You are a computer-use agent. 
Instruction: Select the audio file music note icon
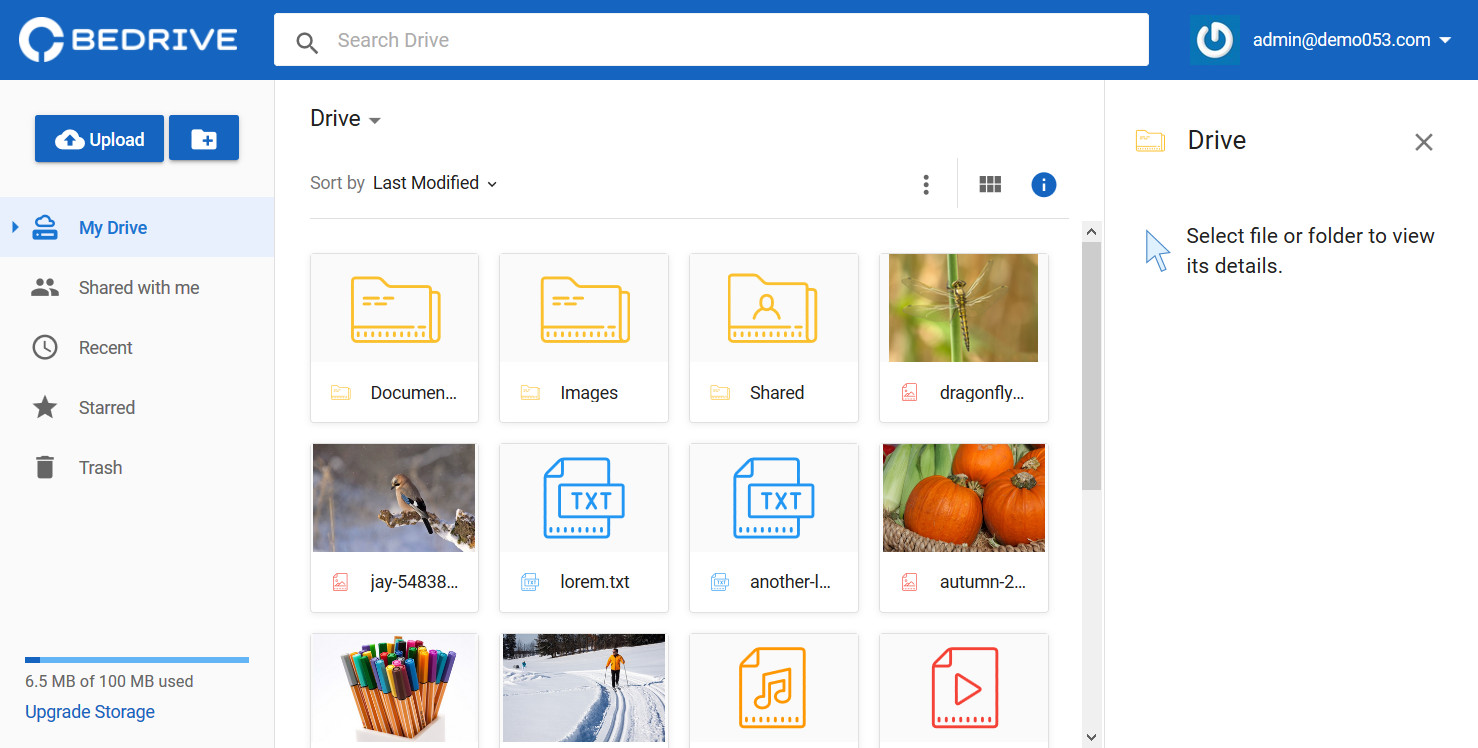click(772, 688)
